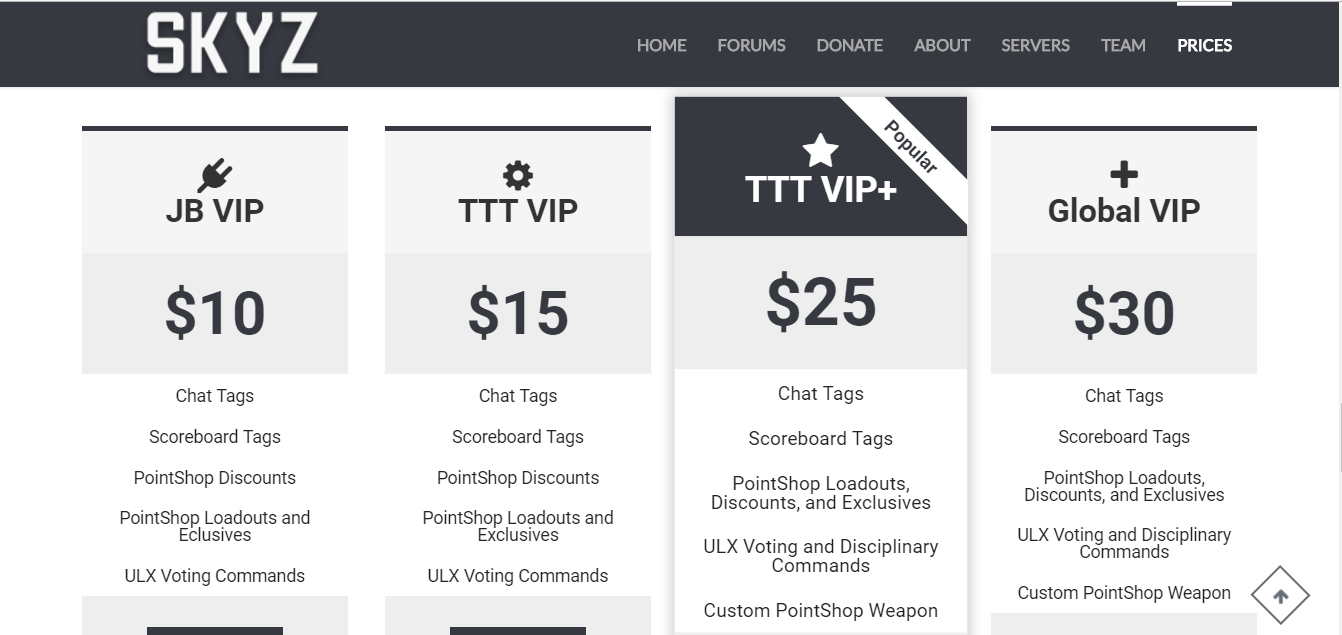Open the Servers menu item

[1035, 45]
